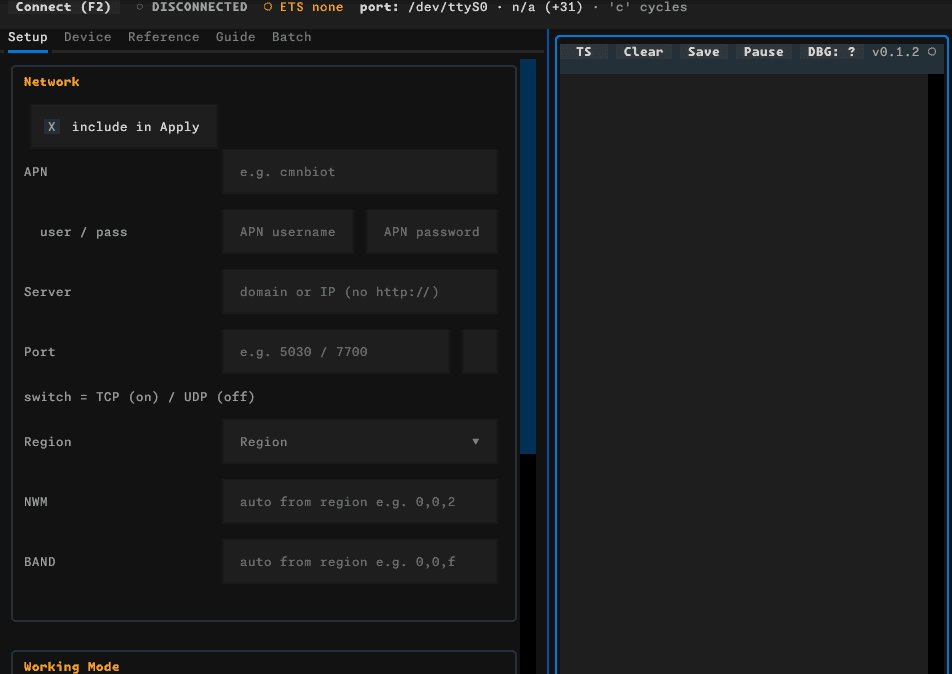Toggle the TCP/UDP switch beside Port
This screenshot has width=952, height=674.
coord(480,352)
